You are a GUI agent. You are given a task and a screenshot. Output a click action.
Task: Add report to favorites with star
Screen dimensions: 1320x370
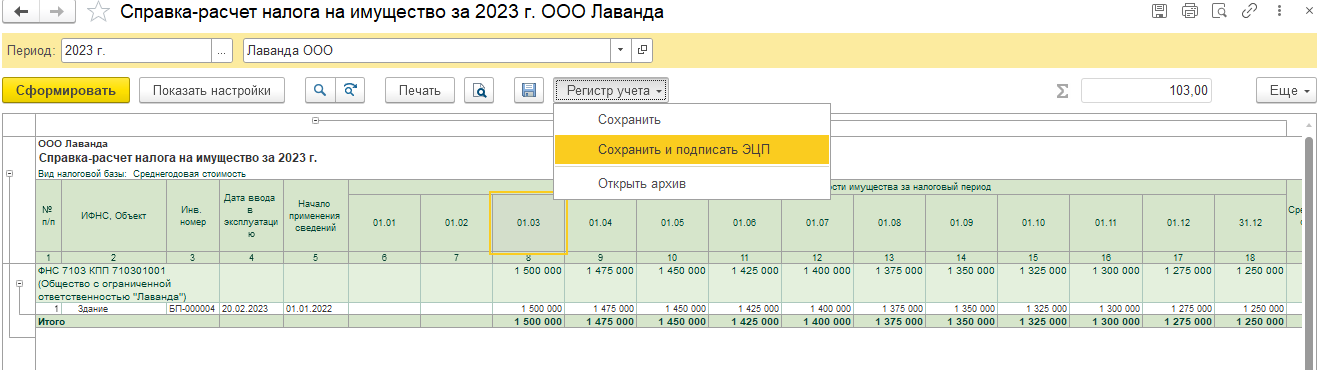[97, 12]
